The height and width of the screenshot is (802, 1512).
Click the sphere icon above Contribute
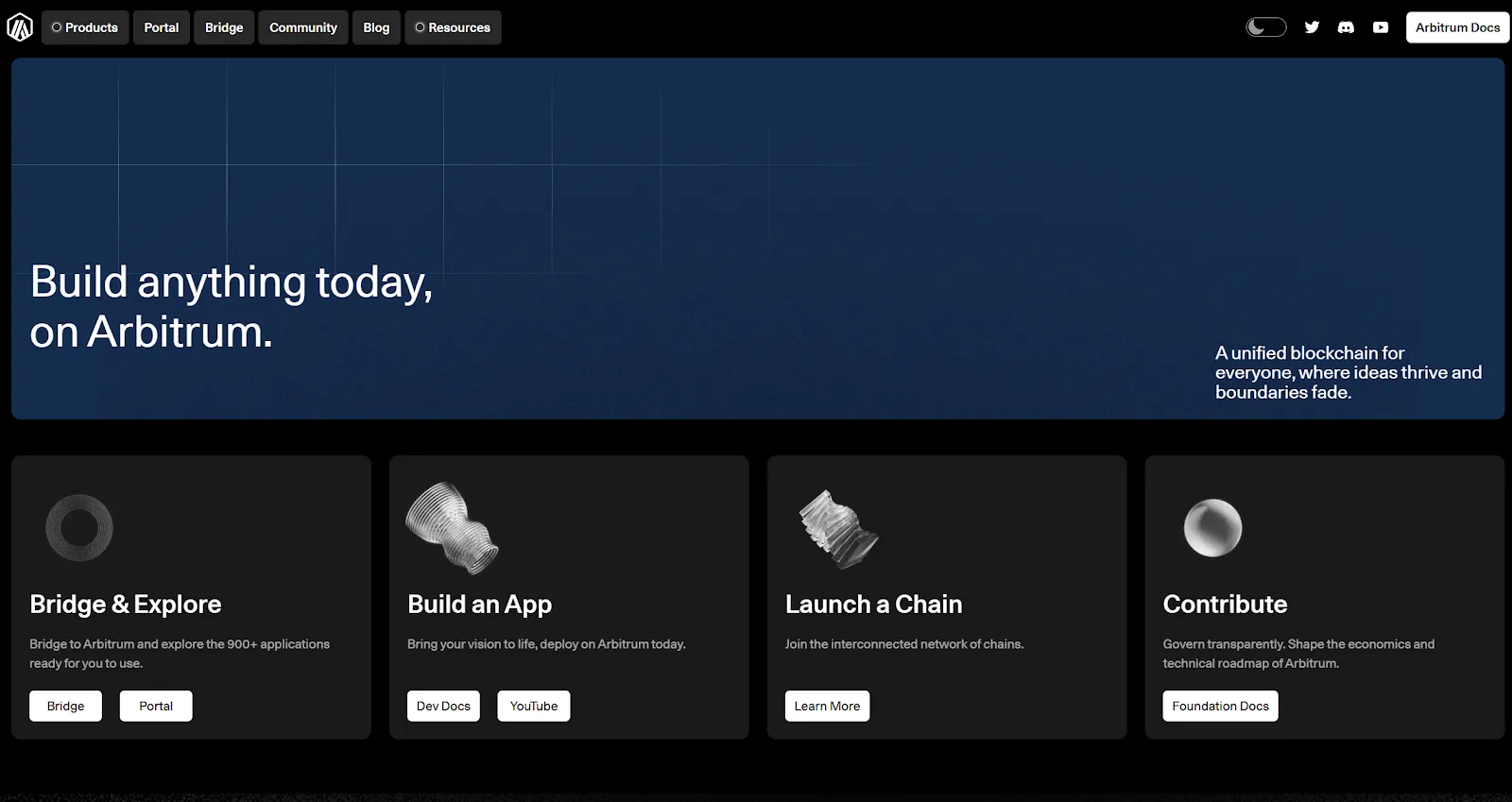pos(1212,527)
